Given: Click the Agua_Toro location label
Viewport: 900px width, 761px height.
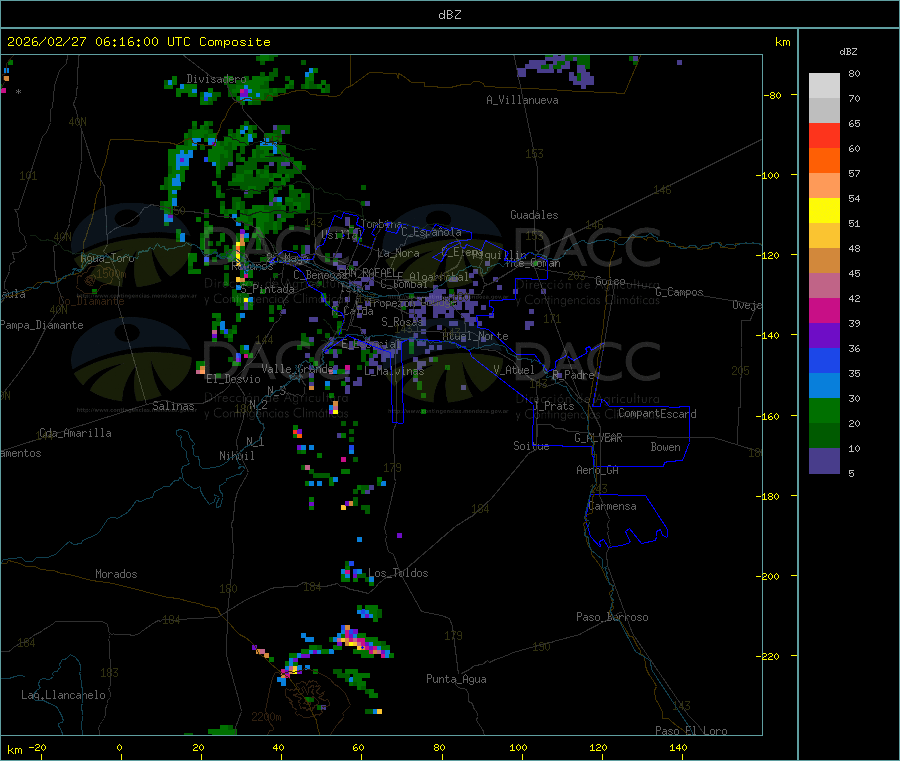Looking at the screenshot, I should point(107,258).
